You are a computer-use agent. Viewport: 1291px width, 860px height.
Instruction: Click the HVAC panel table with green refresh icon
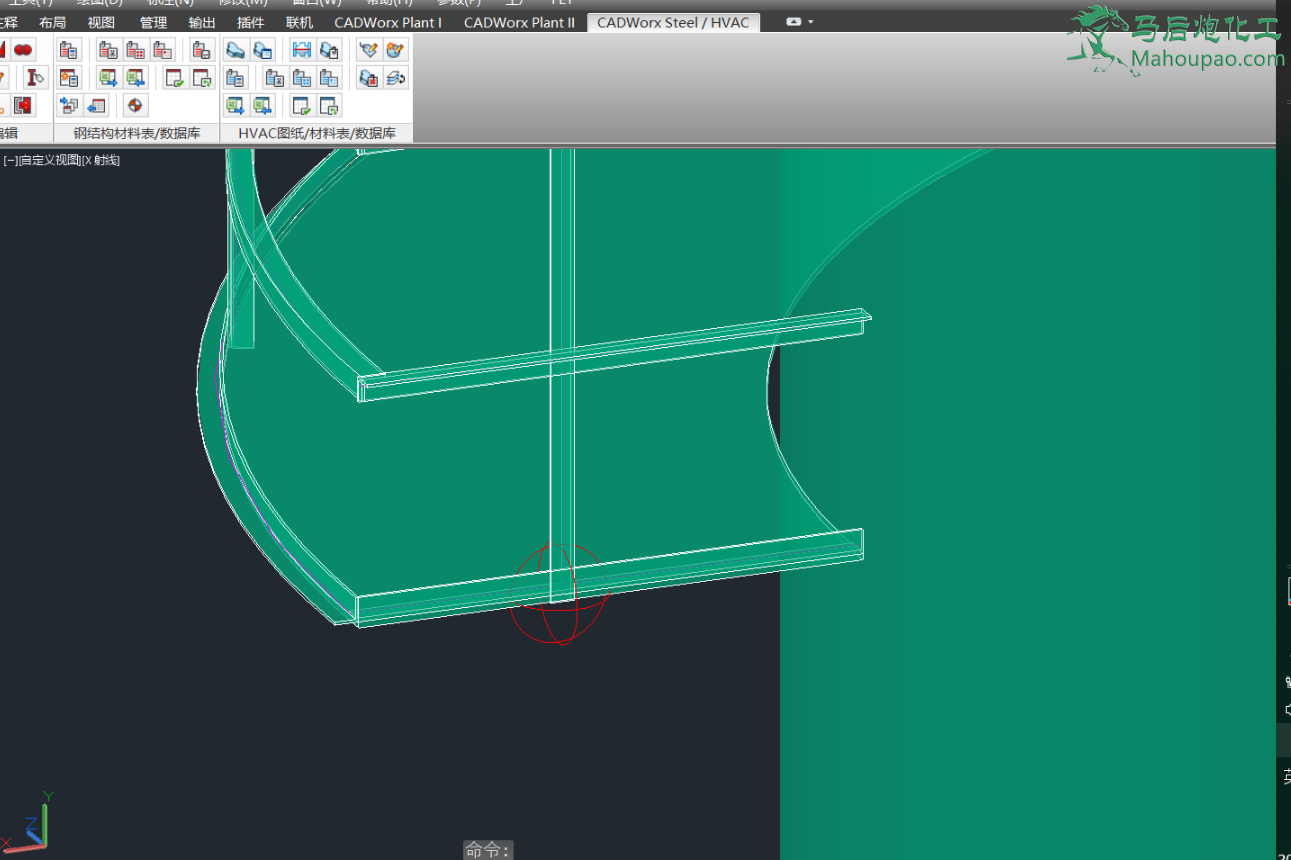point(329,105)
